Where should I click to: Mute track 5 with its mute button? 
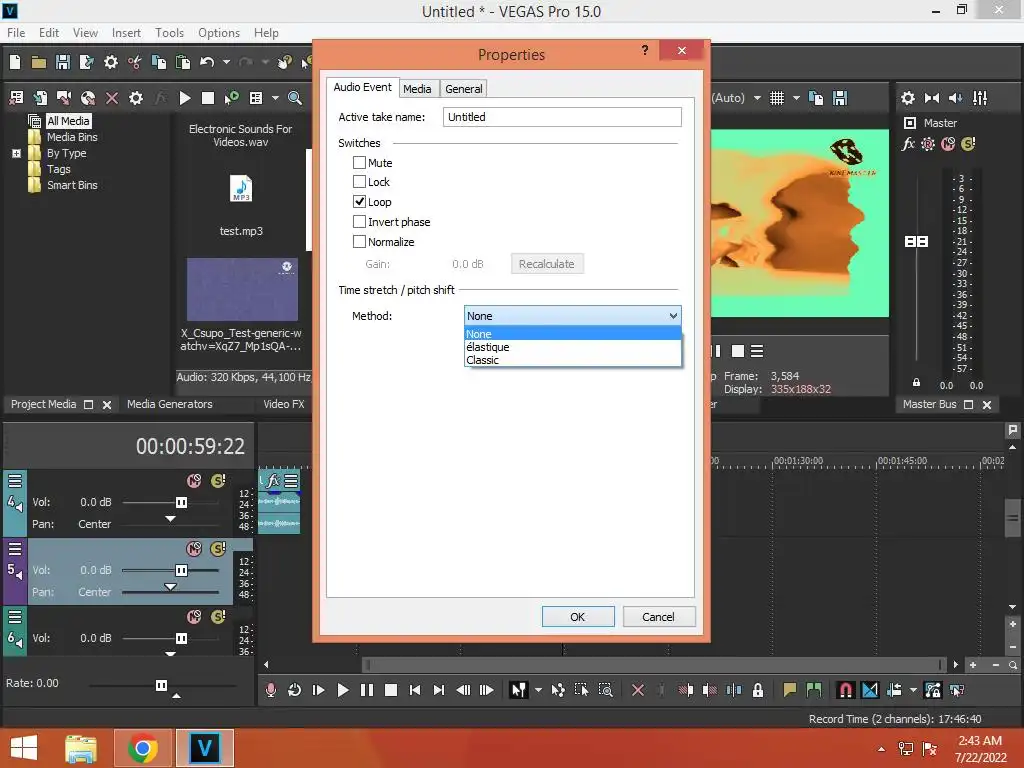coord(194,549)
